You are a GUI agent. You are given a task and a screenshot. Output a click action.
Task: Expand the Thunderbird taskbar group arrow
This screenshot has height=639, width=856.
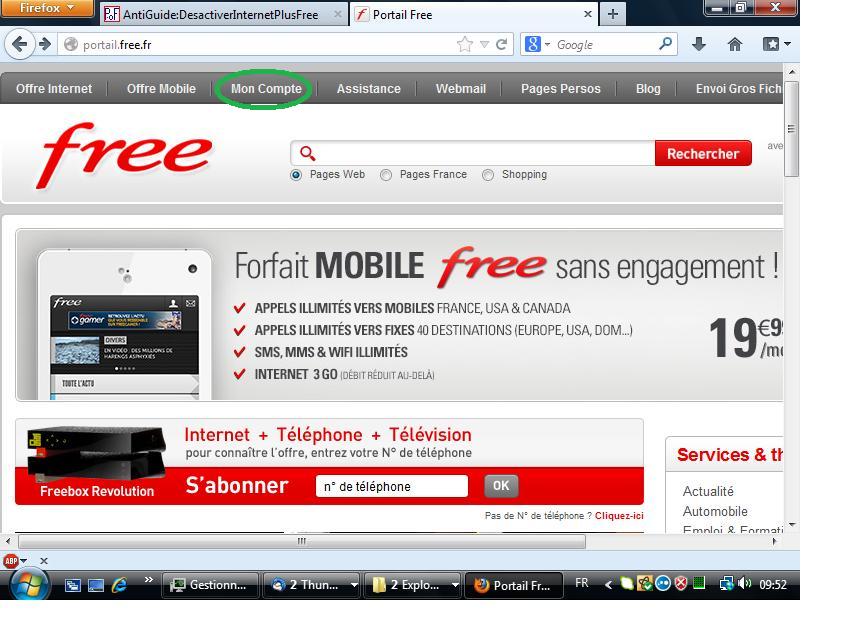pos(353,585)
